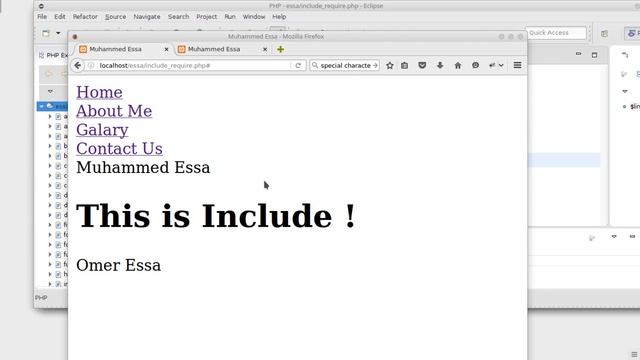640x360 pixels.
Task: Click the Firefox search field
Action: 345,65
